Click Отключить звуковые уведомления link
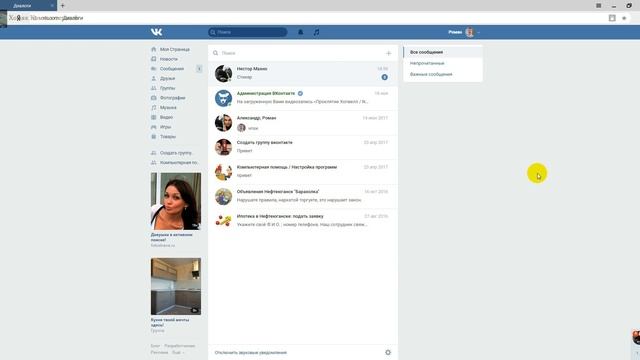Screen dimensions: 640x360 point(251,353)
